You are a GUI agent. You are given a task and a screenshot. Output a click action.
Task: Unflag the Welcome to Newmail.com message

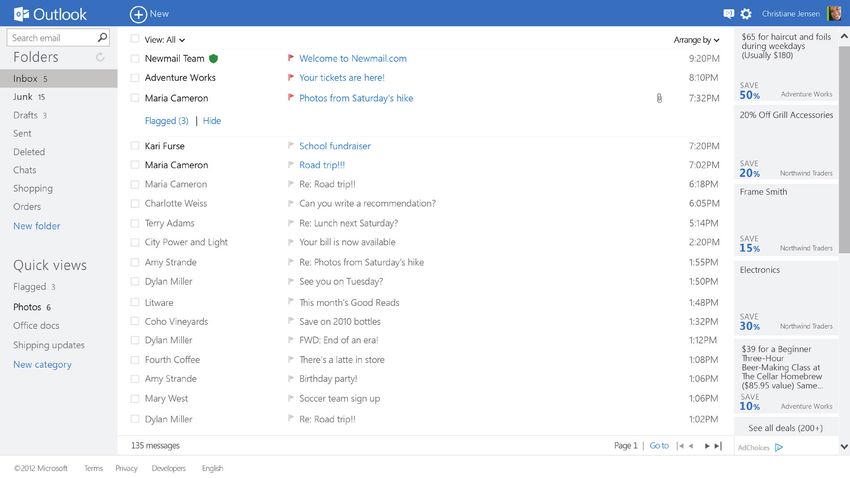pos(291,57)
